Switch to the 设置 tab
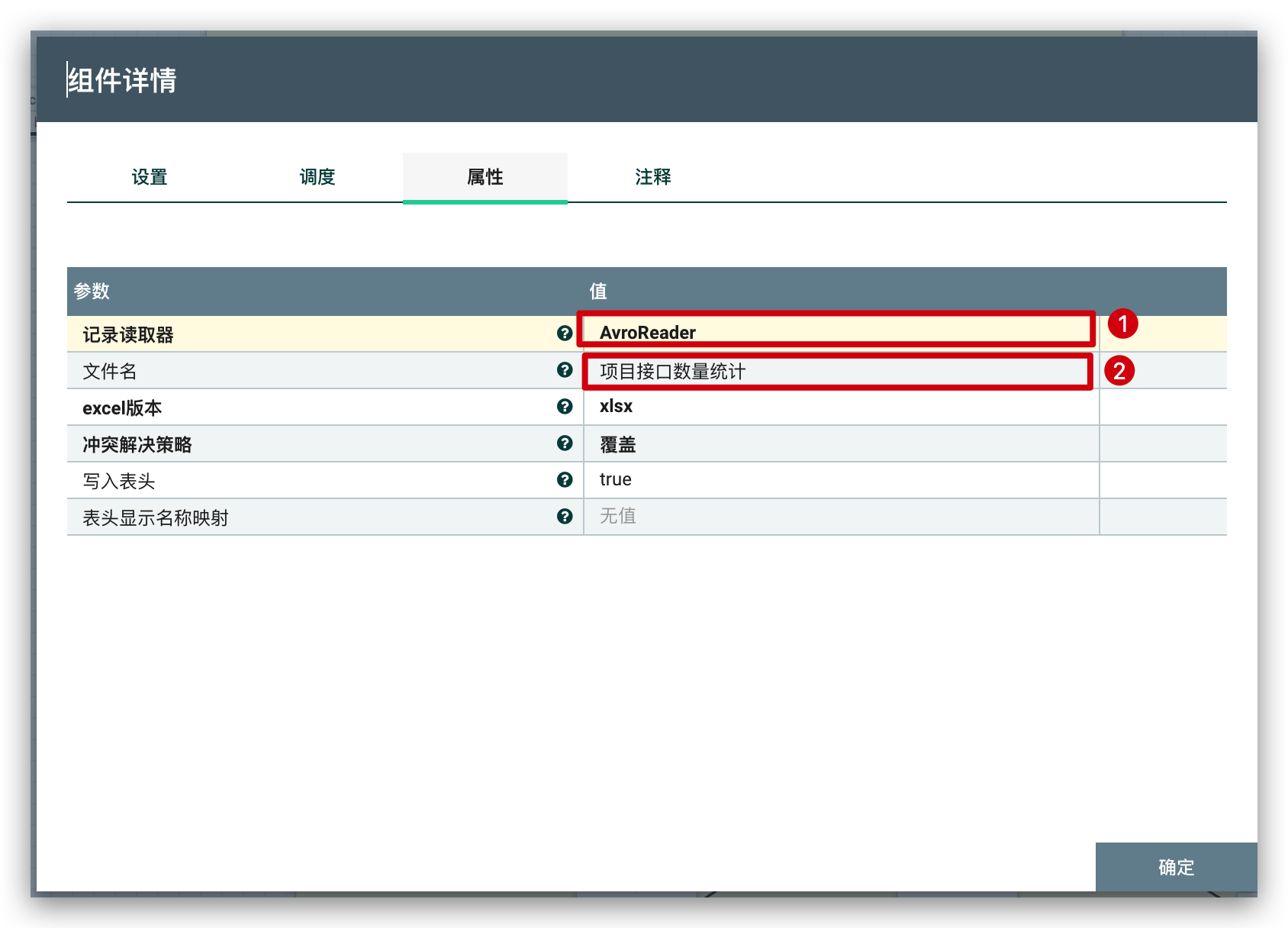1288x928 pixels. click(150, 177)
